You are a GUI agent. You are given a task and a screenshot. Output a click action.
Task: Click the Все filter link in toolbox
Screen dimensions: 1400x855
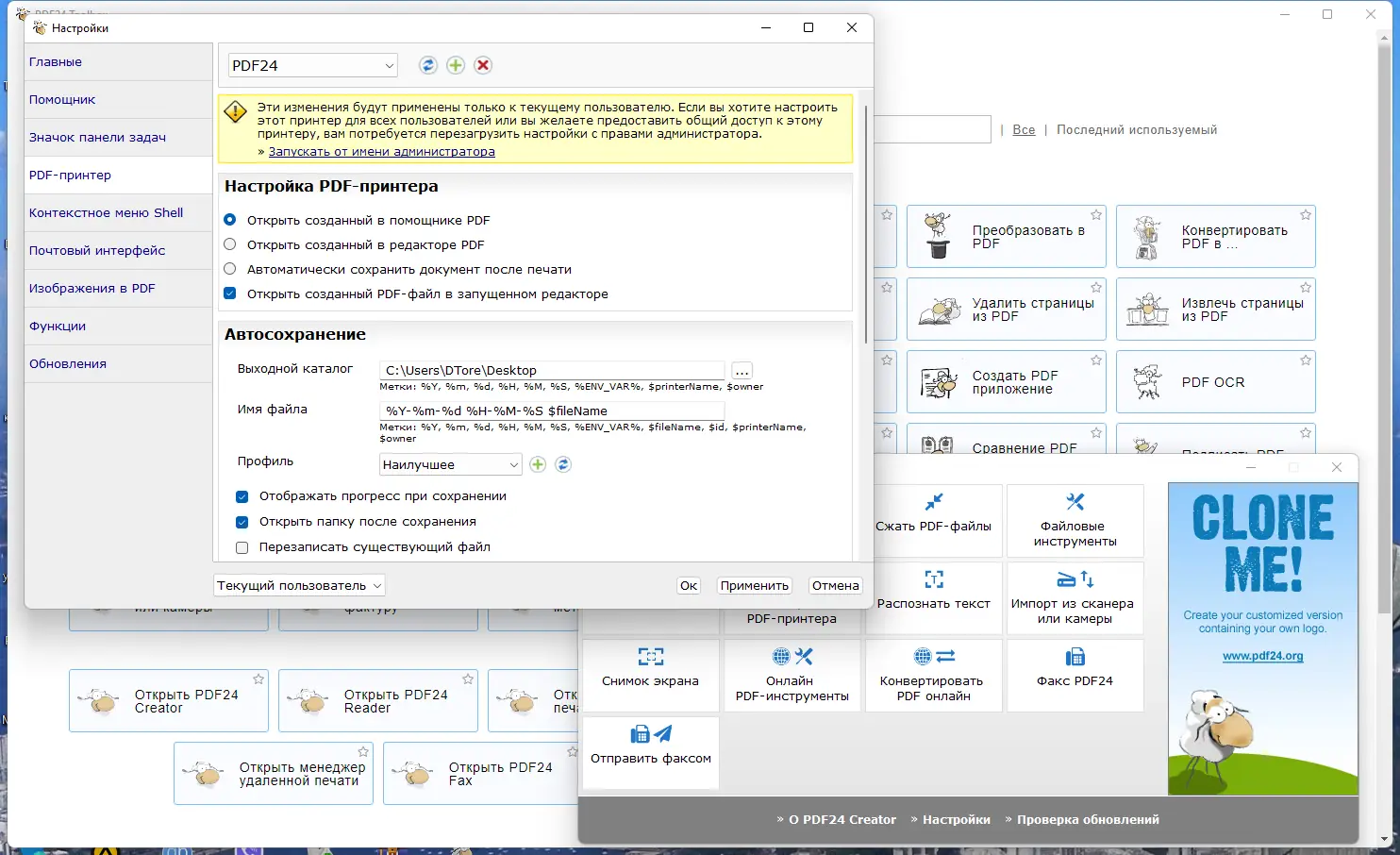tap(1024, 130)
